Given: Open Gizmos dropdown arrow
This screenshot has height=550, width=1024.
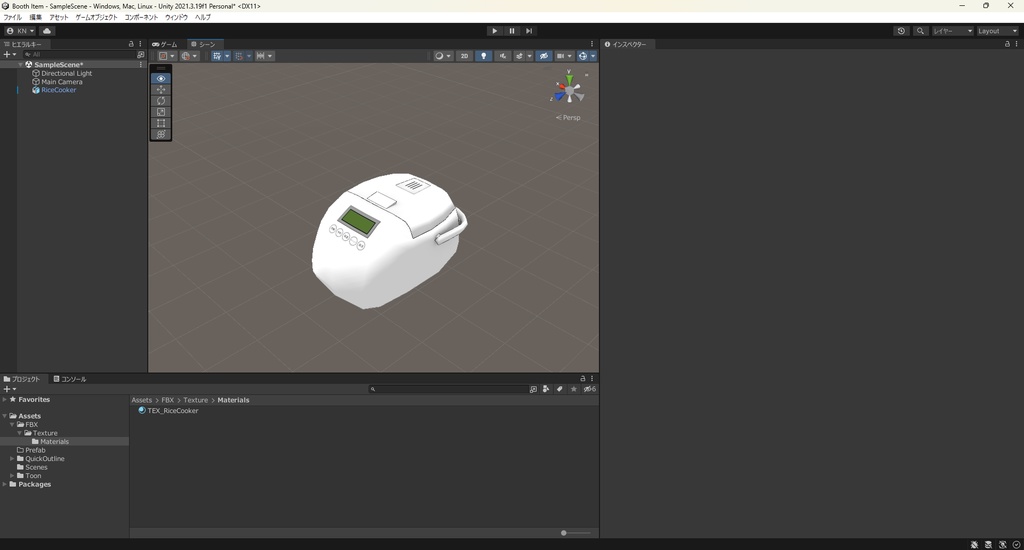Looking at the screenshot, I should (x=593, y=56).
